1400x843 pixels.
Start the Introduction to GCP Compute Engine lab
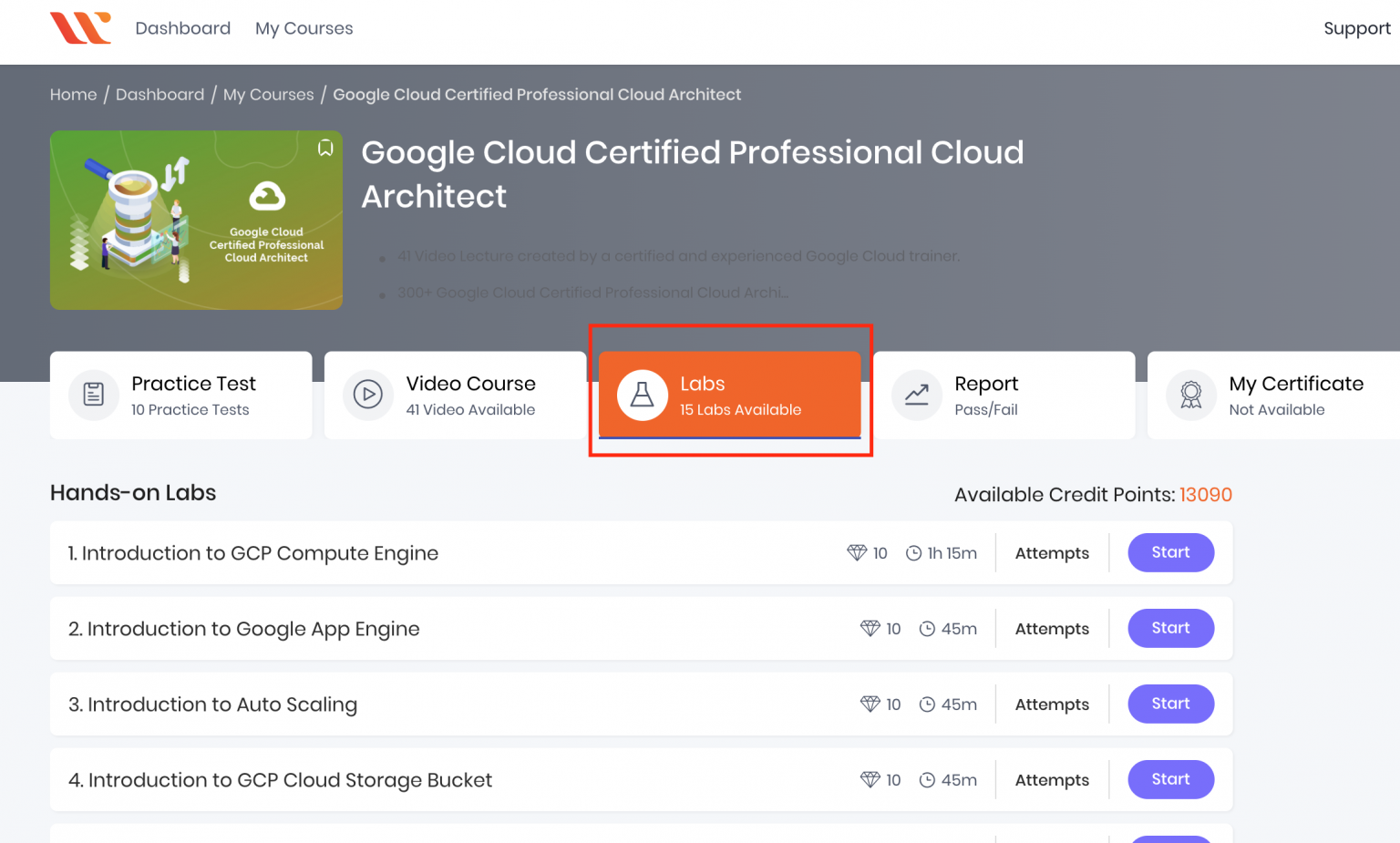tap(1170, 552)
